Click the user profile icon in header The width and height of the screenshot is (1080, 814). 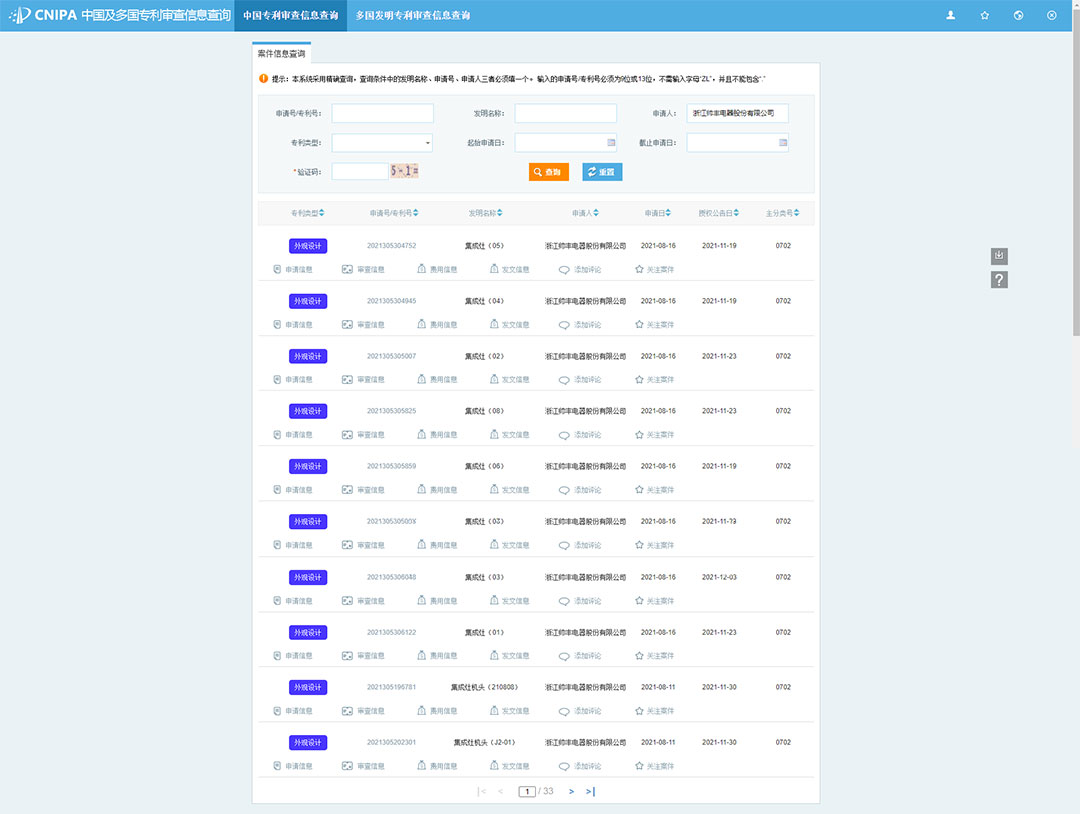coord(951,15)
